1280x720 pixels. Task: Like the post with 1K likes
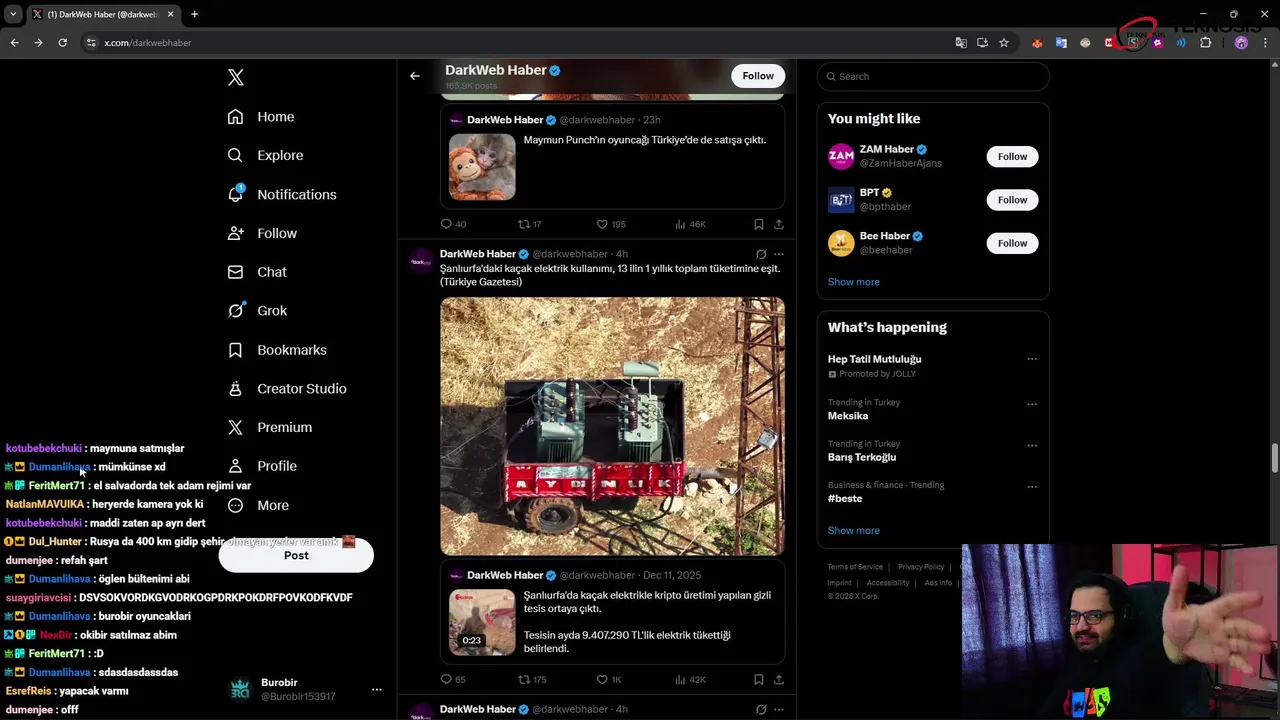609,680
